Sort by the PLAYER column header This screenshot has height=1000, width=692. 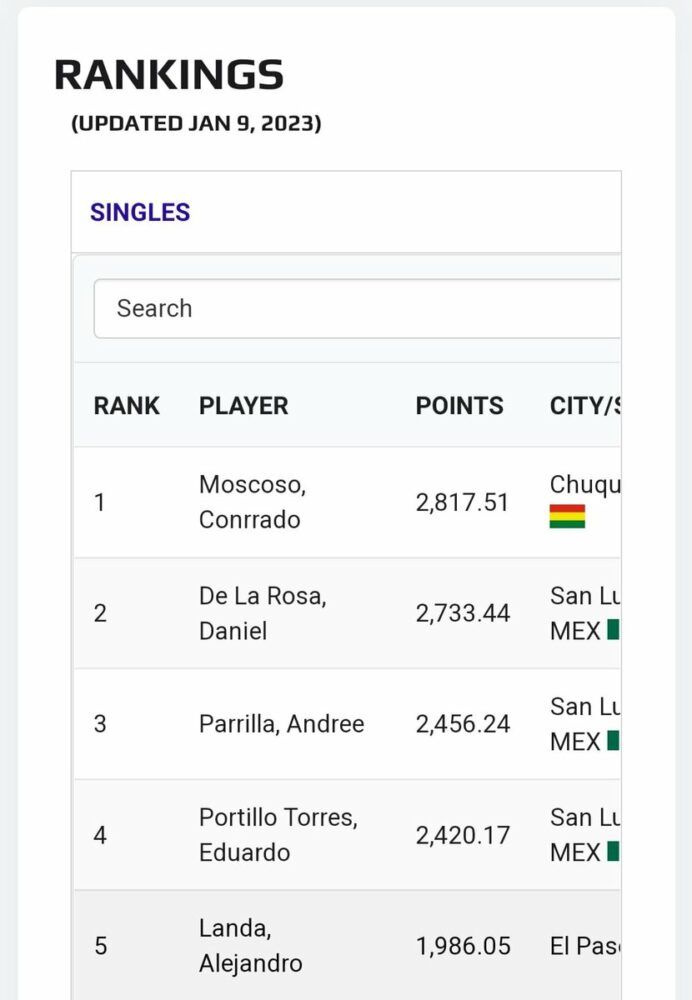(x=243, y=405)
